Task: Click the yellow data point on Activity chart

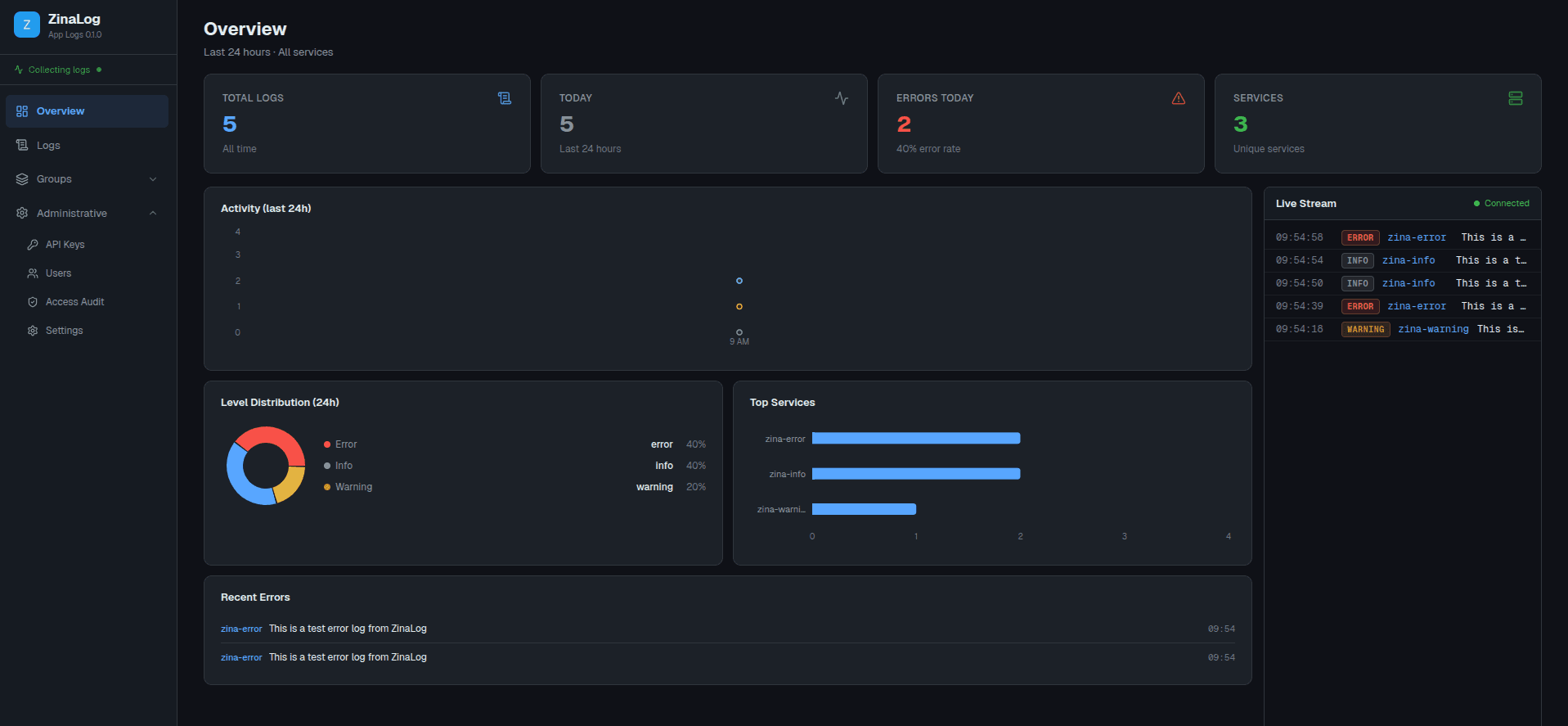Action: [739, 307]
